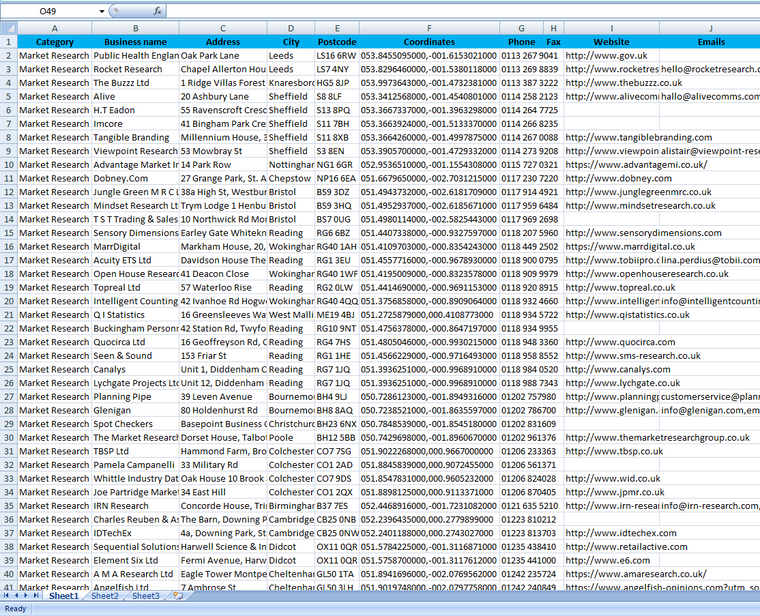760x616 pixels.
Task: Select postcode cell LS16 6RW
Action: coord(337,55)
